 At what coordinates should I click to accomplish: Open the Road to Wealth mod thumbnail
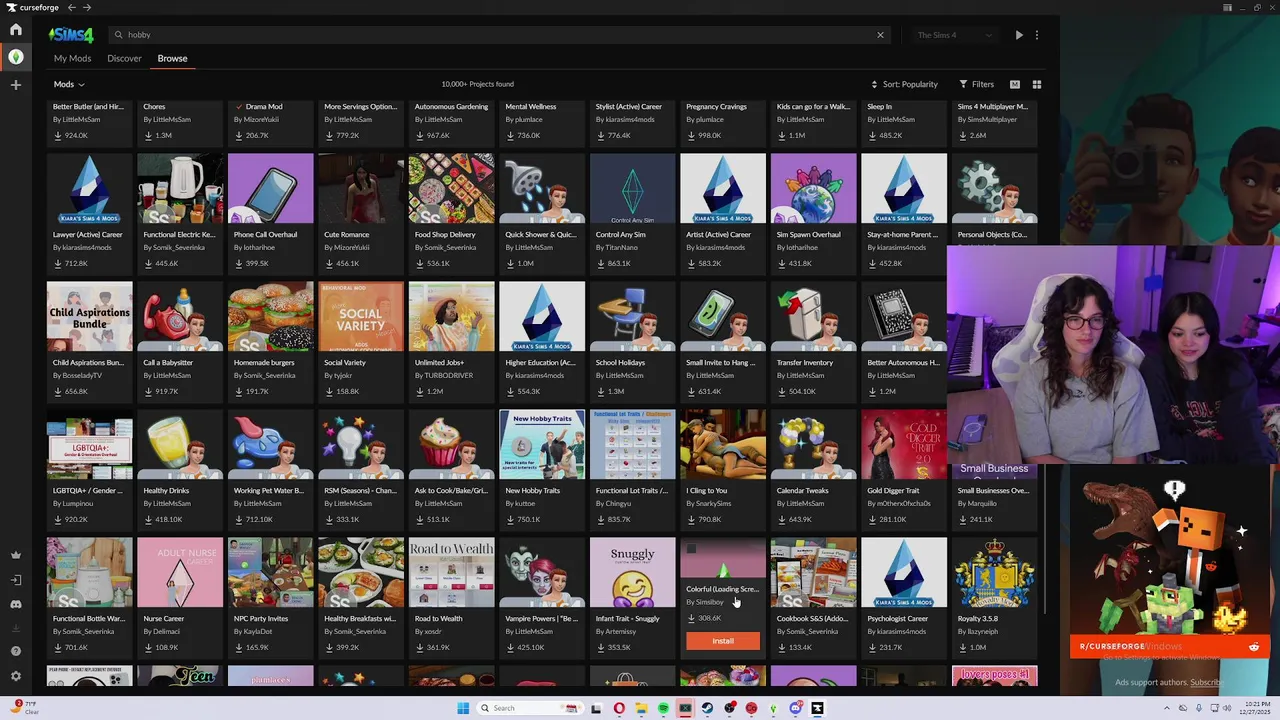(452, 573)
